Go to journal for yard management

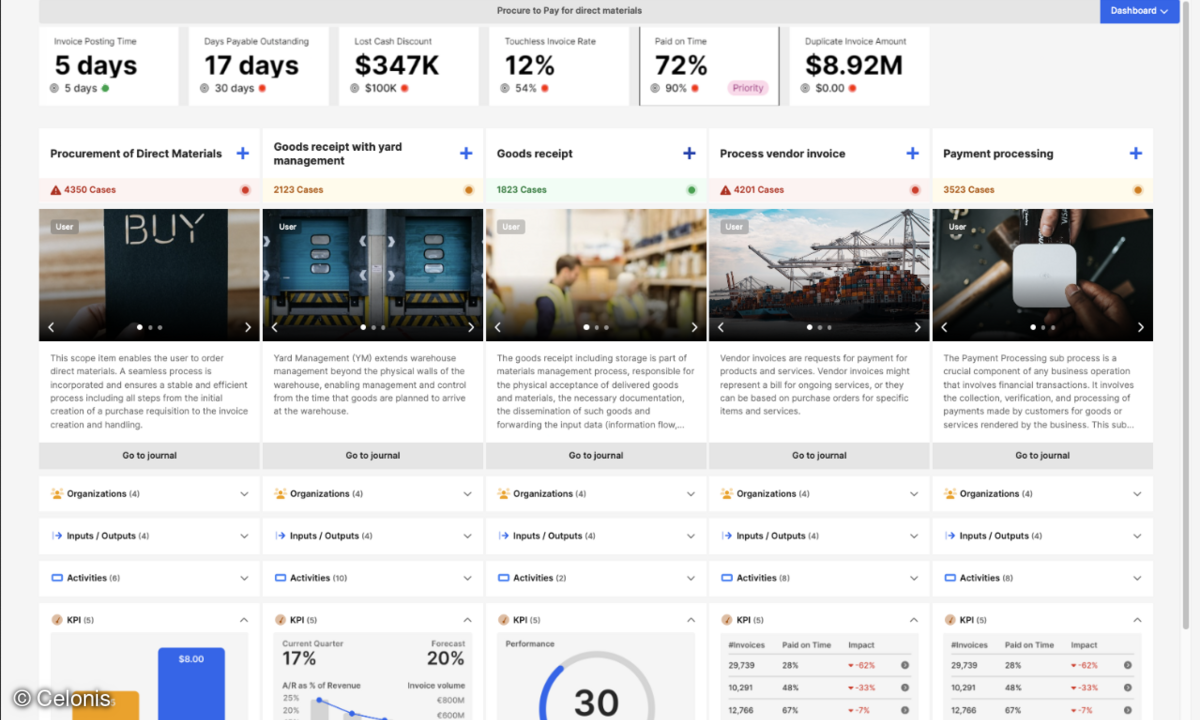click(372, 456)
